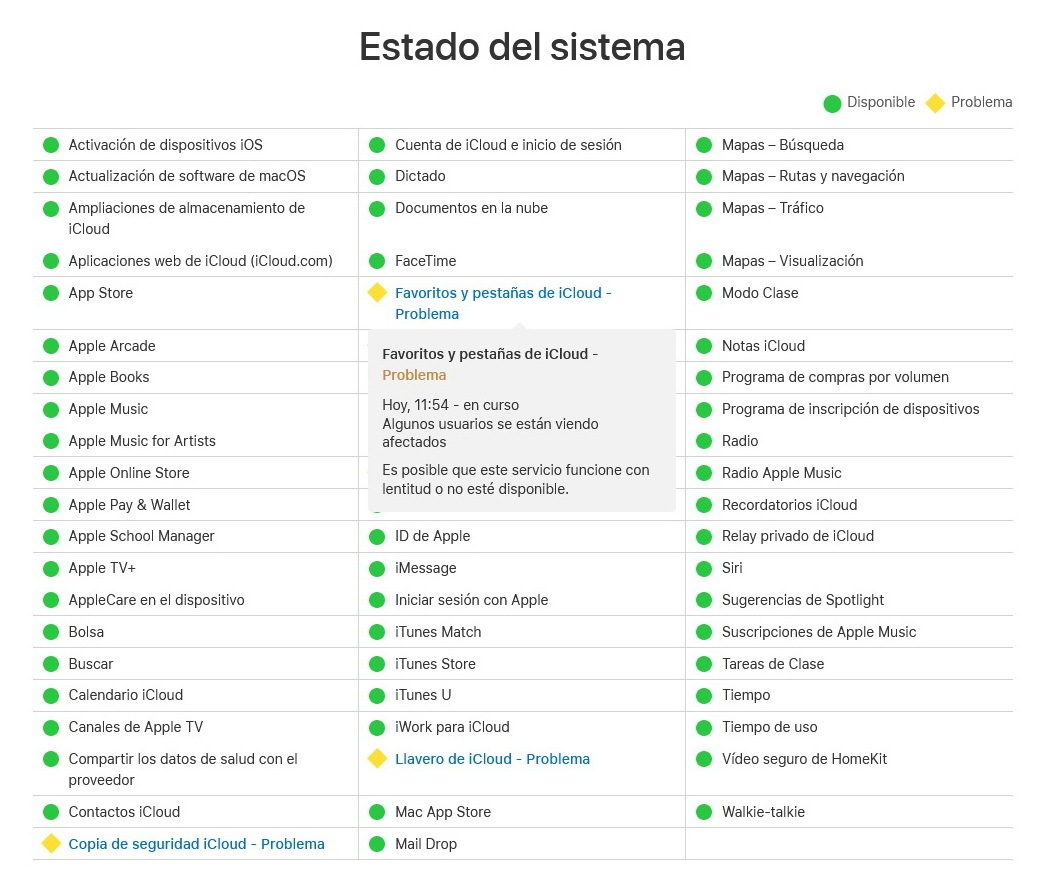Select the Mapas – Rutas y navegación entry
Viewport: 1059px width, 871px height.
813,176
